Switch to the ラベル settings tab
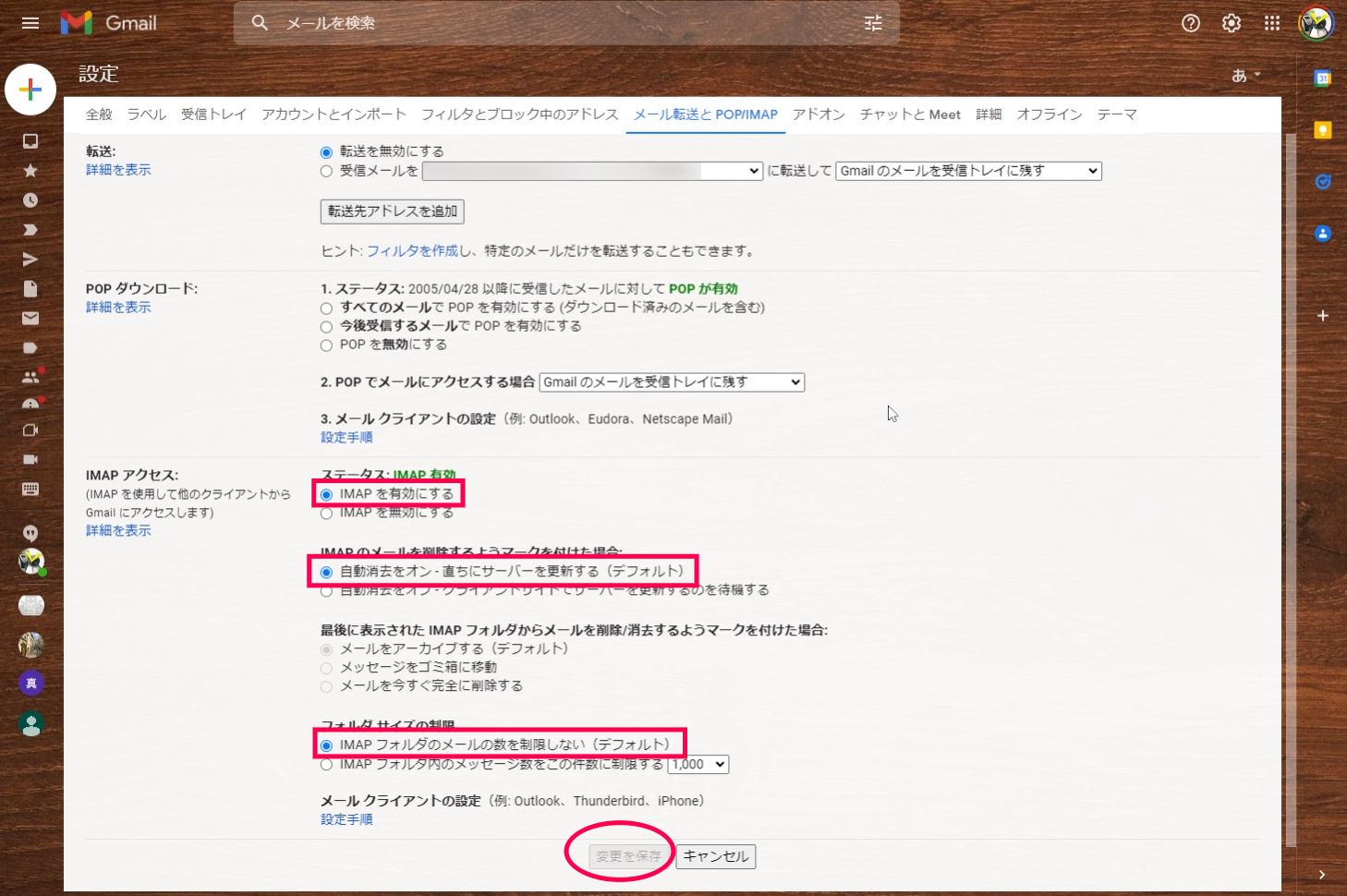Viewport: 1347px width, 896px height. [147, 115]
